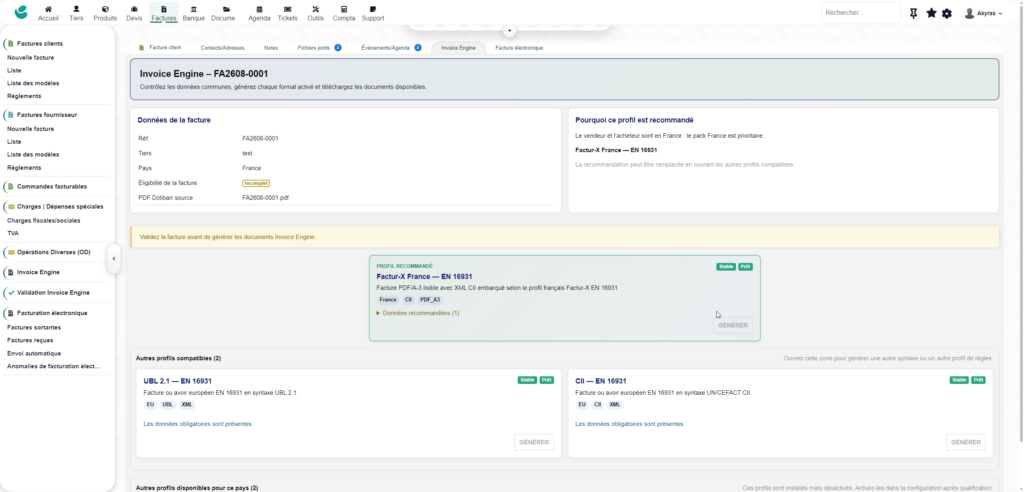The height and width of the screenshot is (492, 1024).
Task: Click Générer for Factur-X France profile
Action: tap(733, 325)
